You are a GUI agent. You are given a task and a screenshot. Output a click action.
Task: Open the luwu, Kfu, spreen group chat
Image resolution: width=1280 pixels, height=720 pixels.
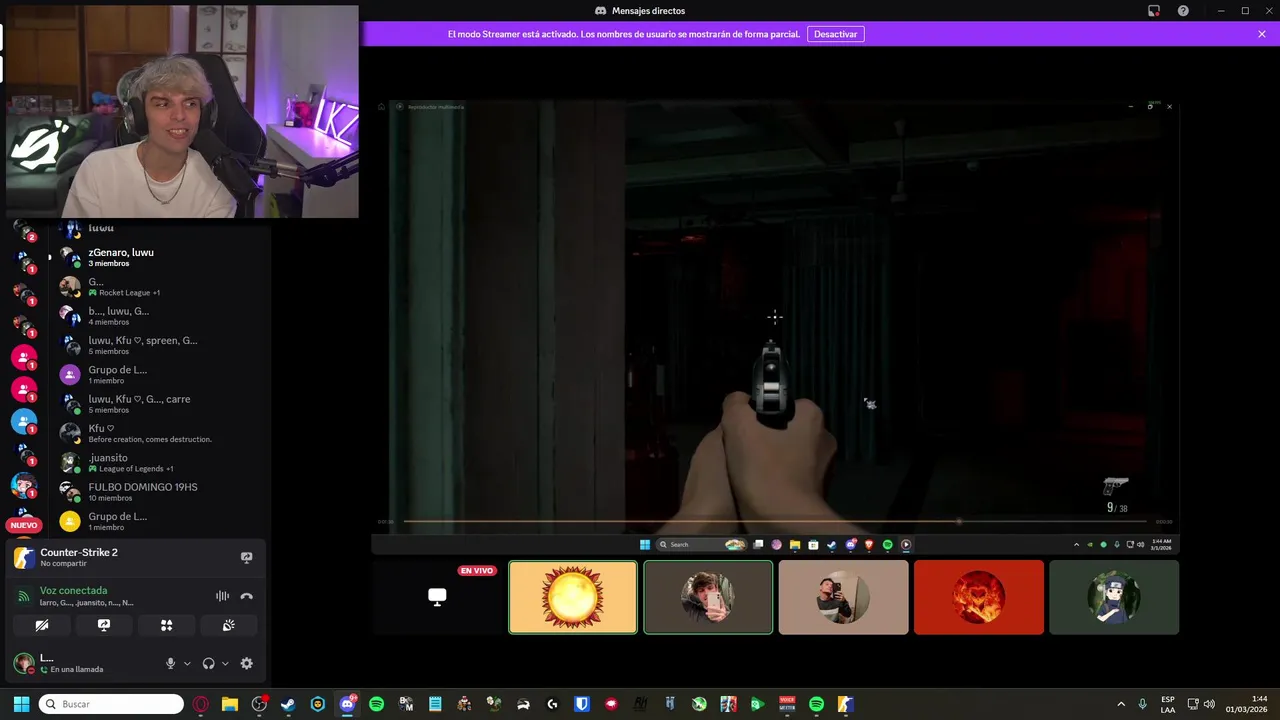coord(160,345)
